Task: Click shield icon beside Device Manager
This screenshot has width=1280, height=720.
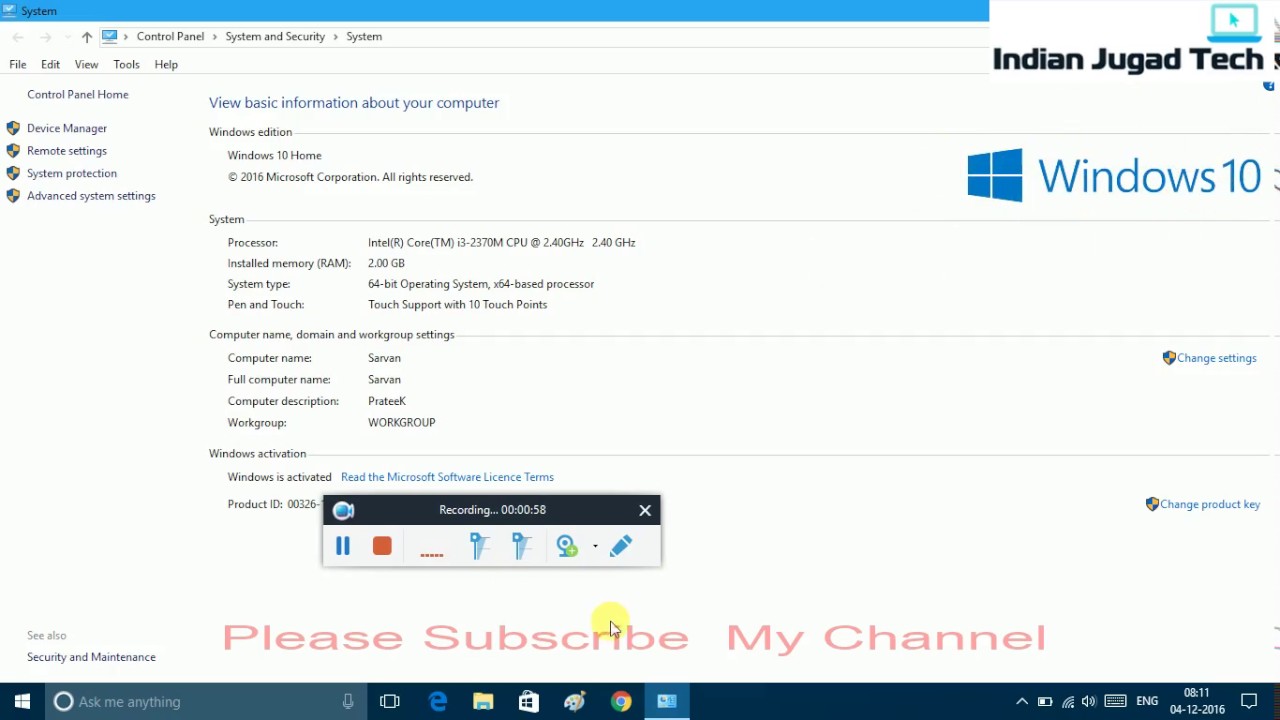Action: coord(13,128)
